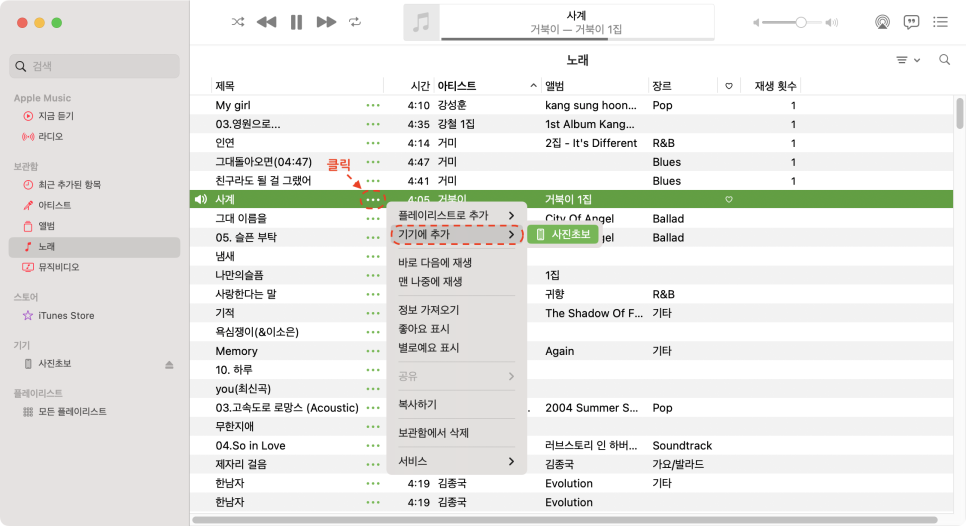Choose 사진초보 in the device submenu
Viewport: 966px width, 526px height.
coord(564,235)
